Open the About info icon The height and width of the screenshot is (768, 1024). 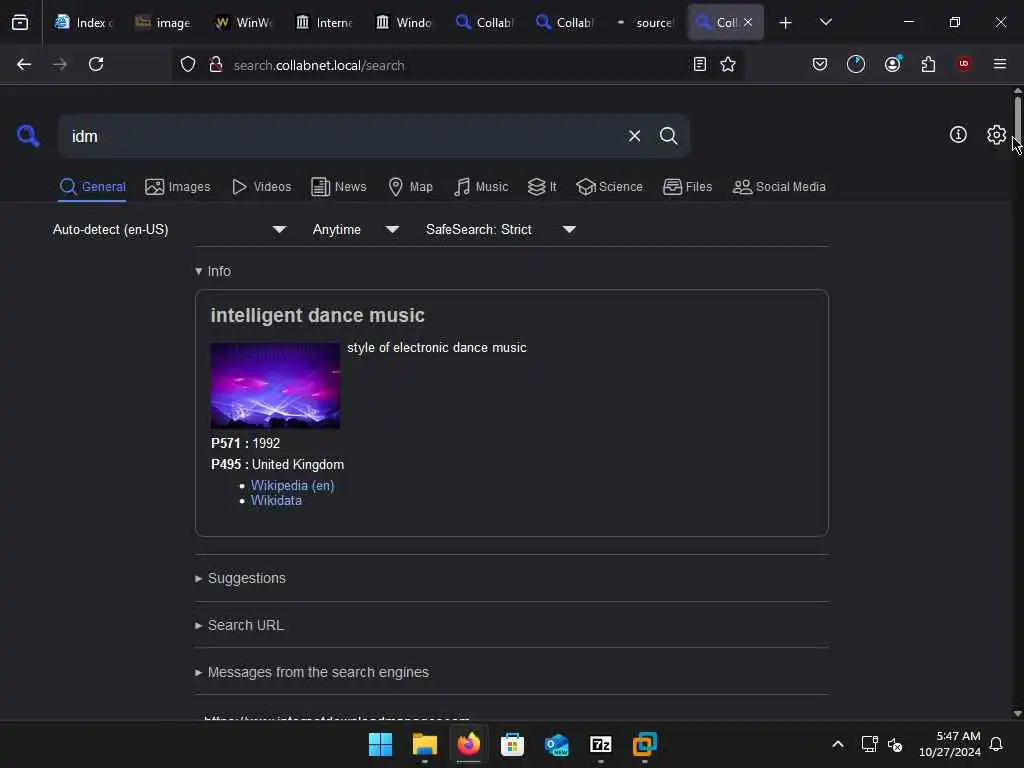coord(957,135)
